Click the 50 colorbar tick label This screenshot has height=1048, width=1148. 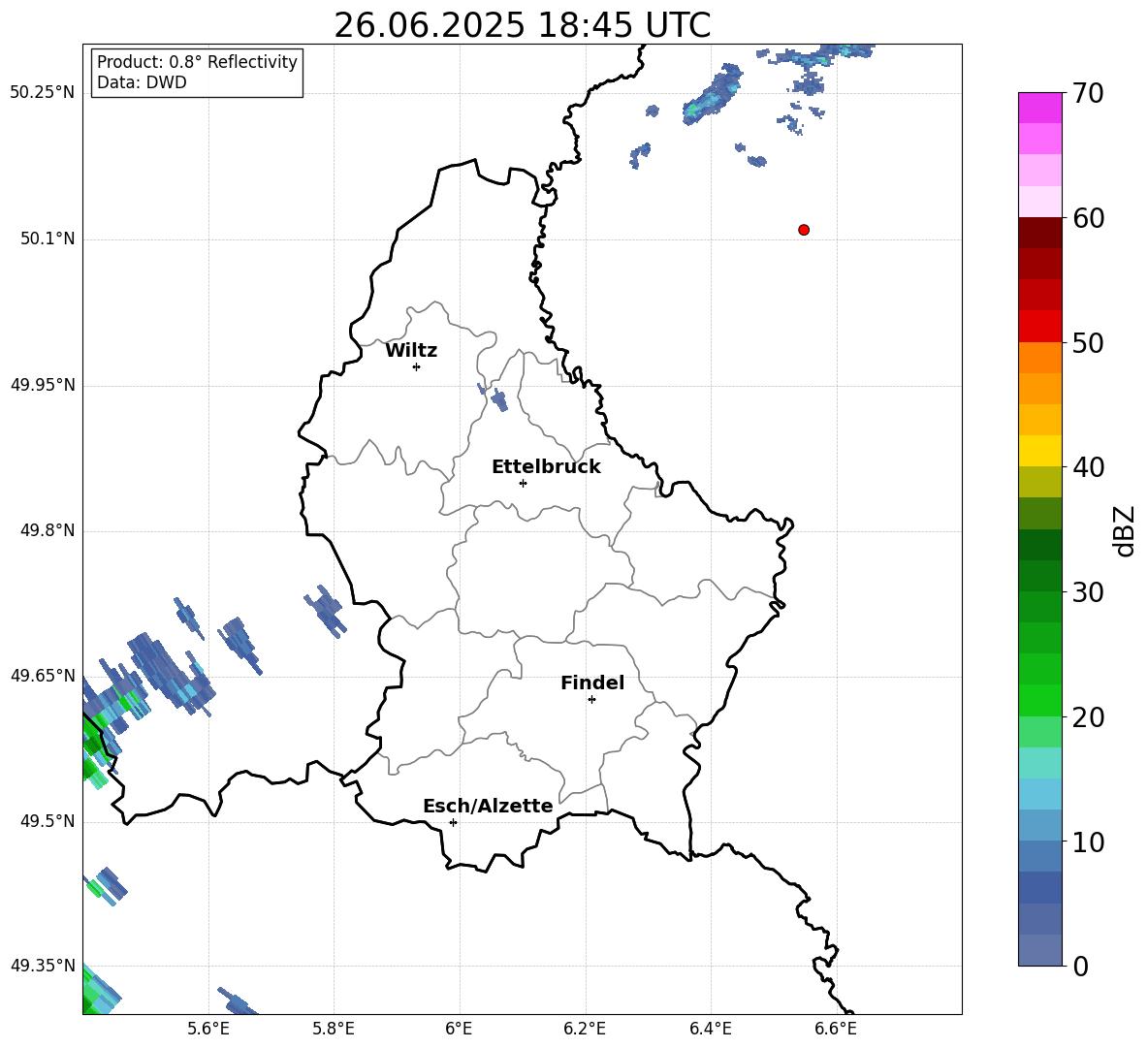point(1088,342)
